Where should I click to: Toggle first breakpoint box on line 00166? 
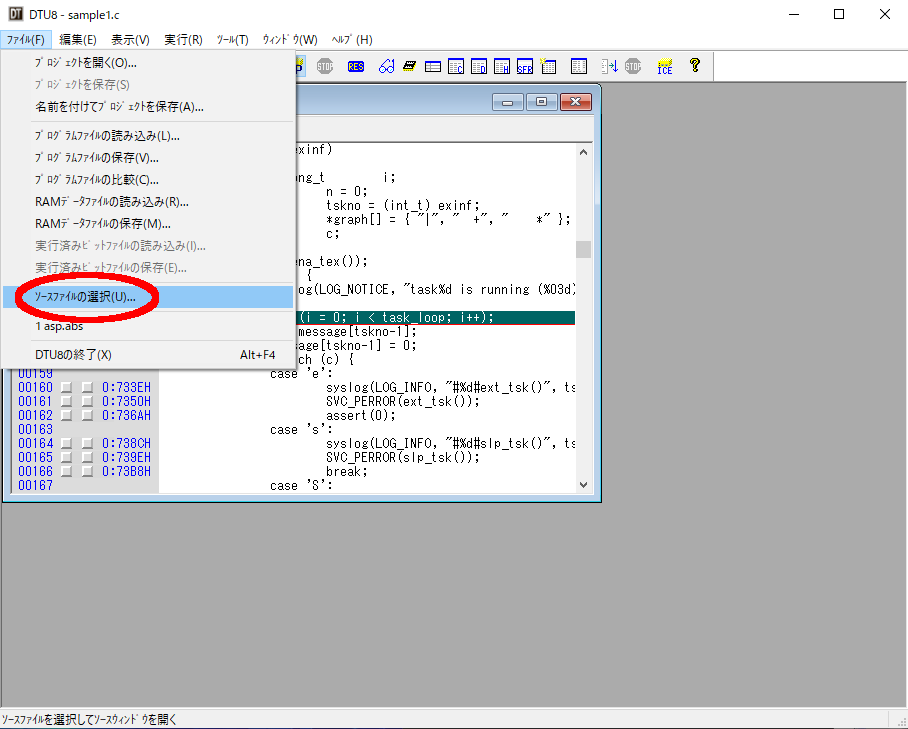(x=67, y=471)
